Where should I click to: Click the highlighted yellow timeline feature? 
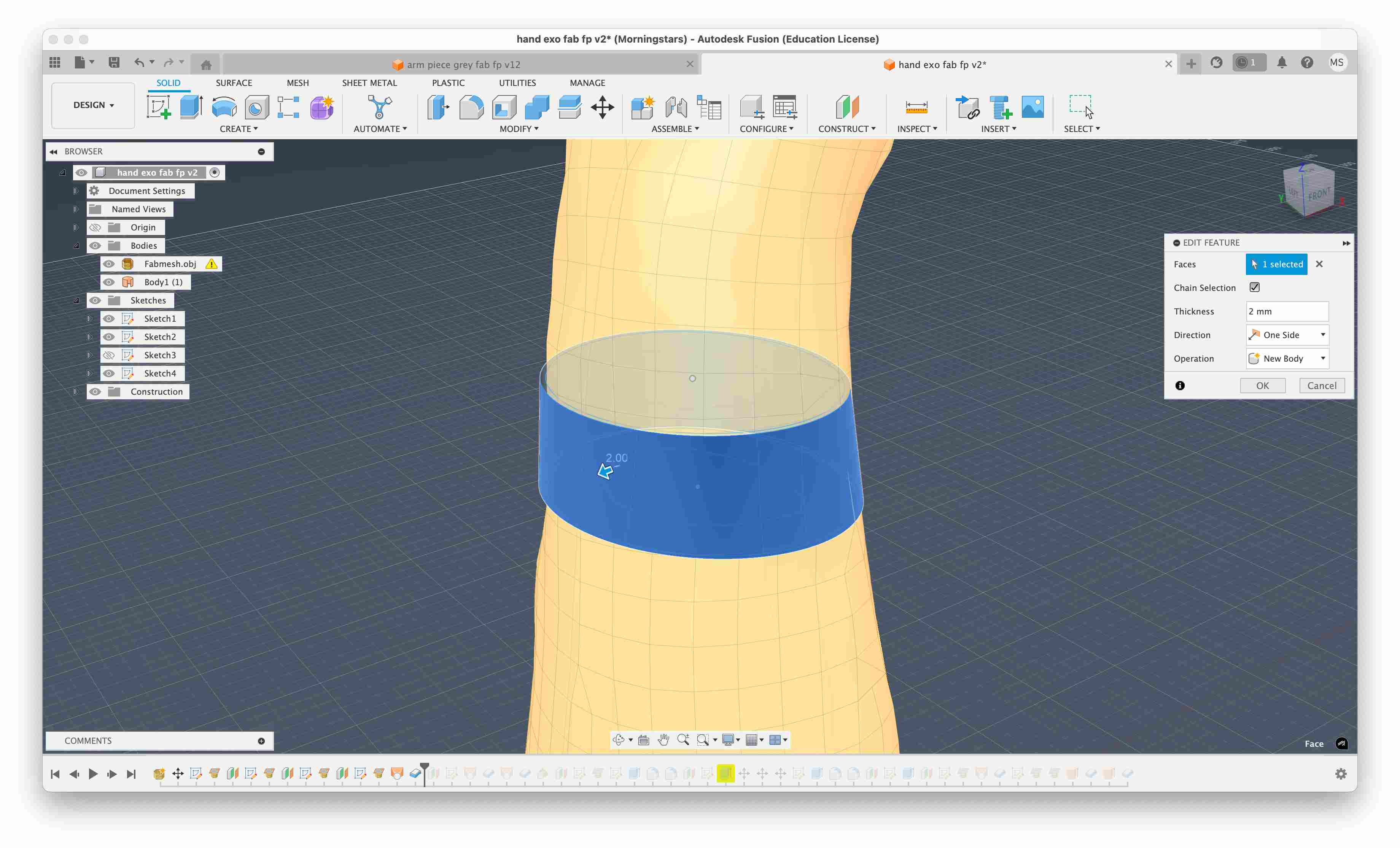(x=725, y=773)
